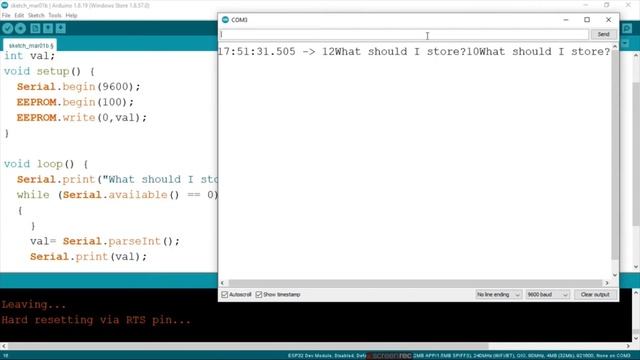Image resolution: width=640 pixels, height=360 pixels.
Task: Click the 'int val;' code line
Action: pyautogui.click(x=29, y=56)
